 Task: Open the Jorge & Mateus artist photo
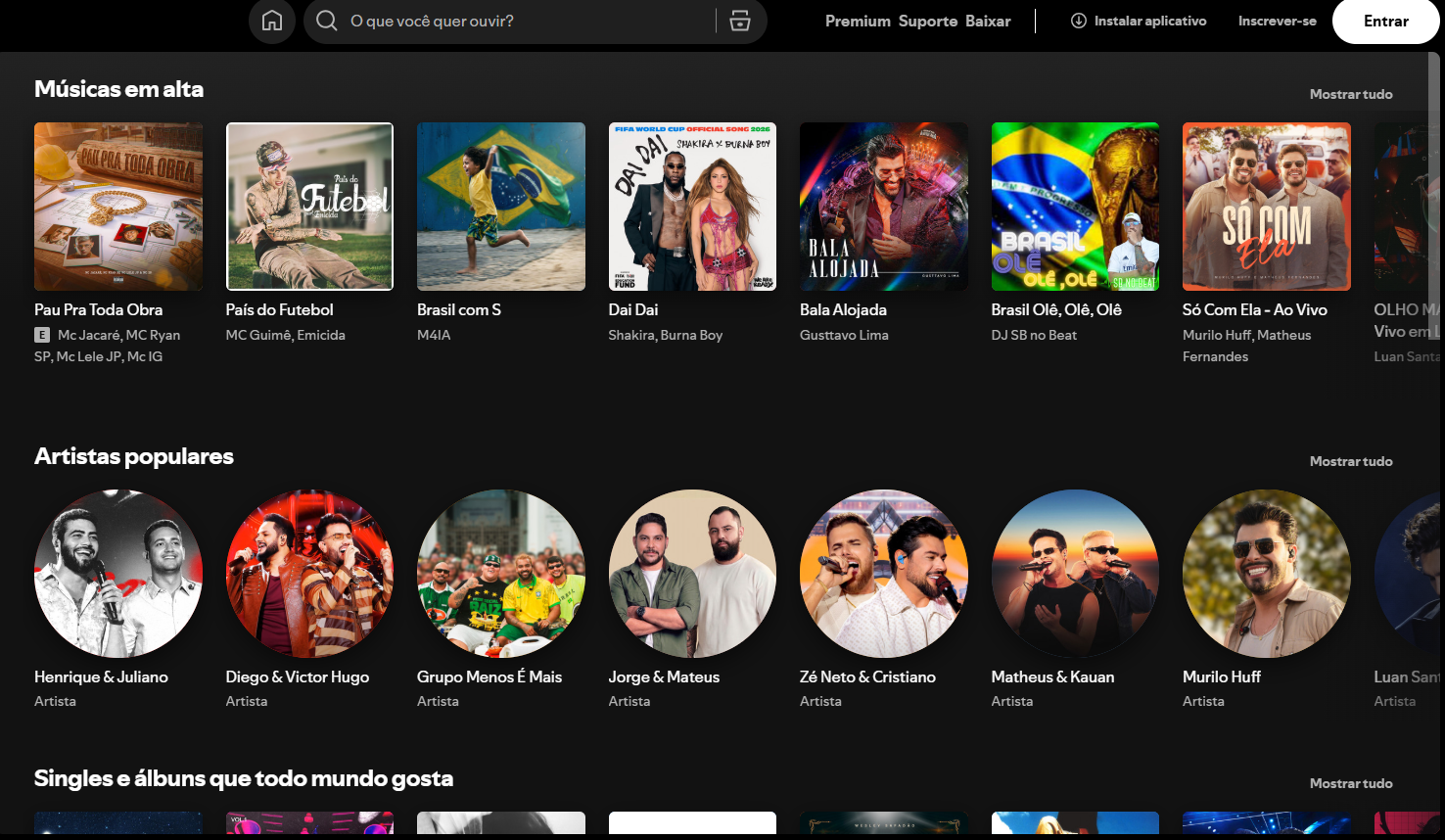pyautogui.click(x=692, y=574)
